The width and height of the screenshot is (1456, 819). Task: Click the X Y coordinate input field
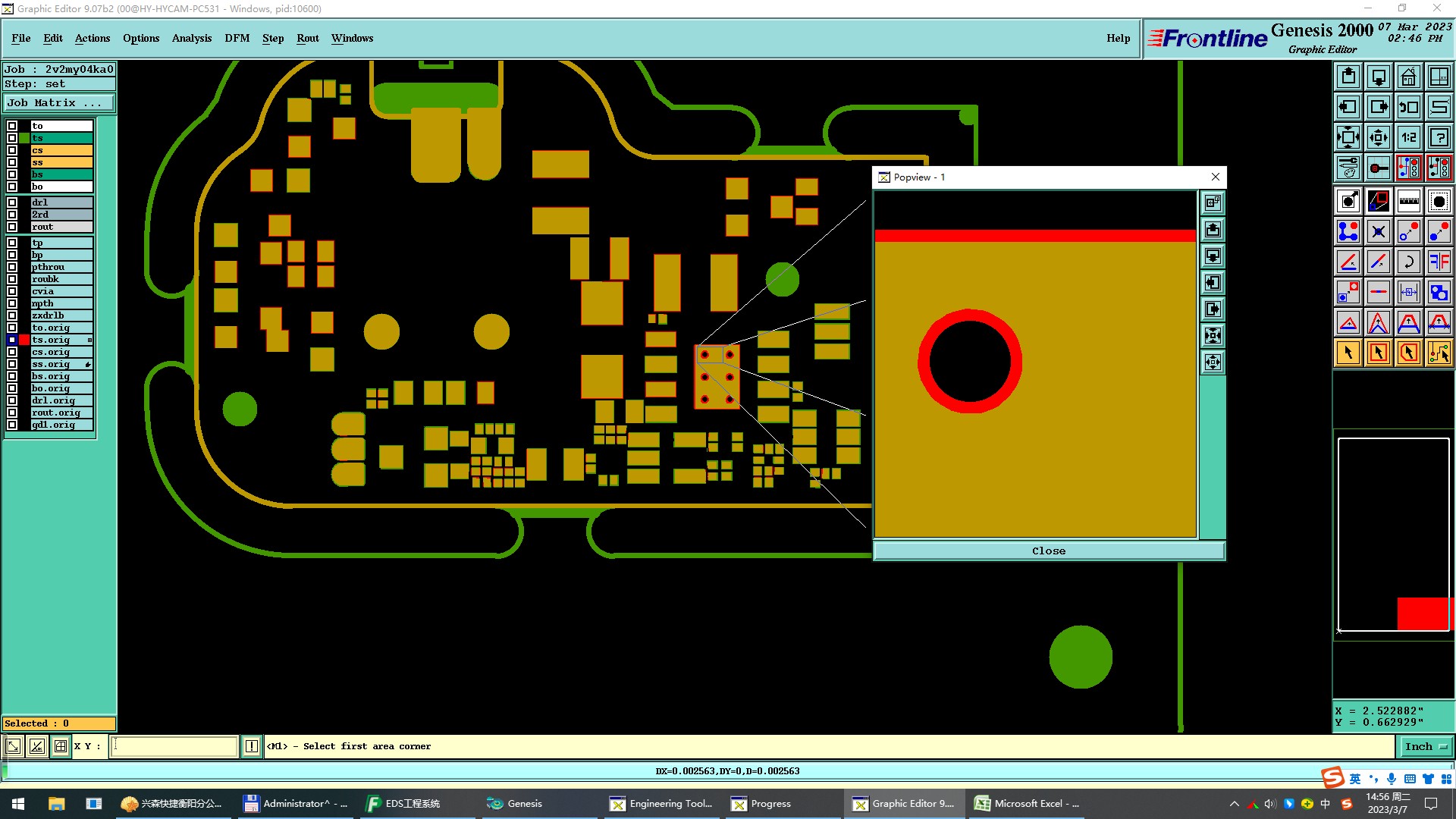[x=174, y=746]
